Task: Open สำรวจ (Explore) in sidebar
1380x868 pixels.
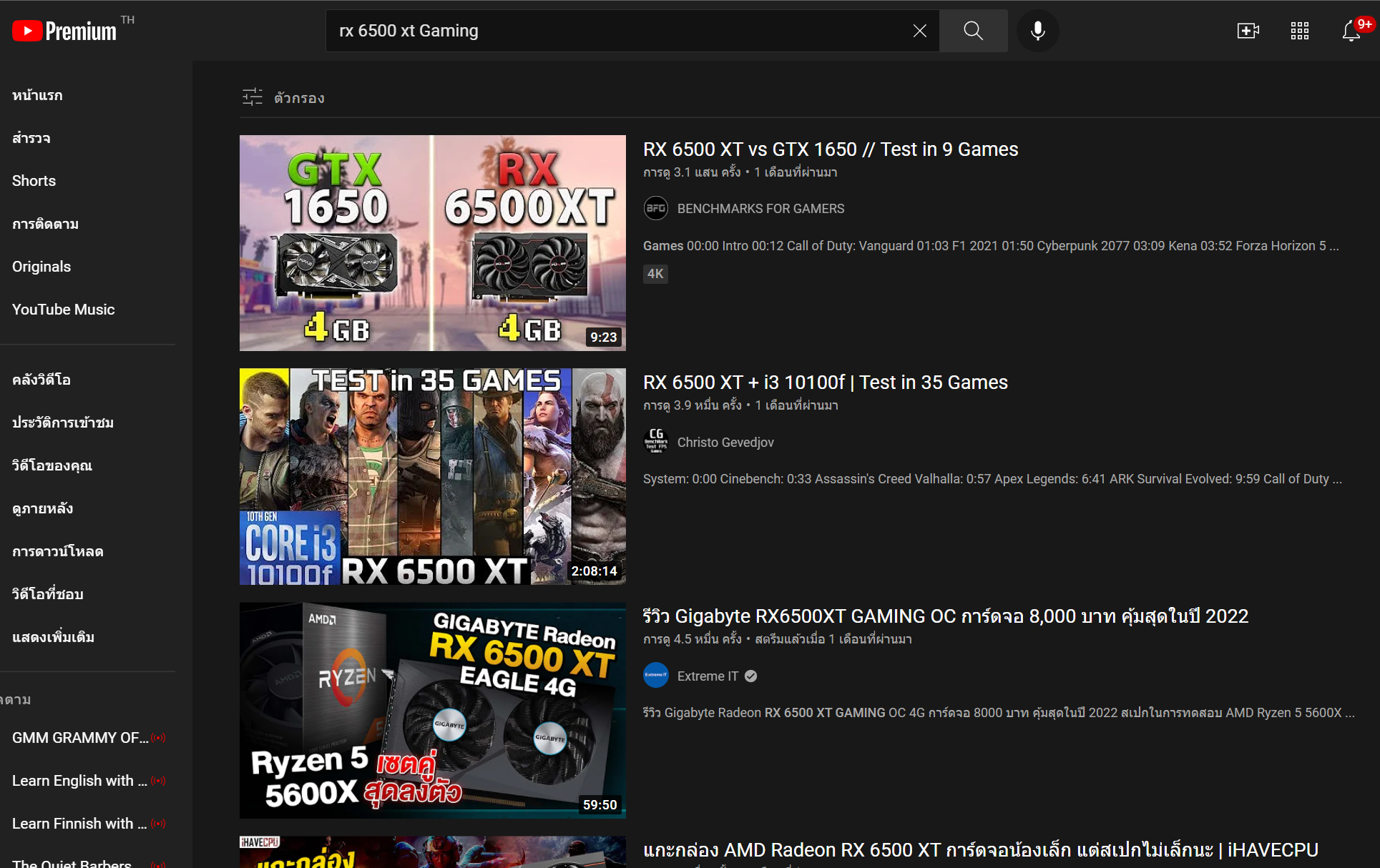Action: pyautogui.click(x=31, y=138)
